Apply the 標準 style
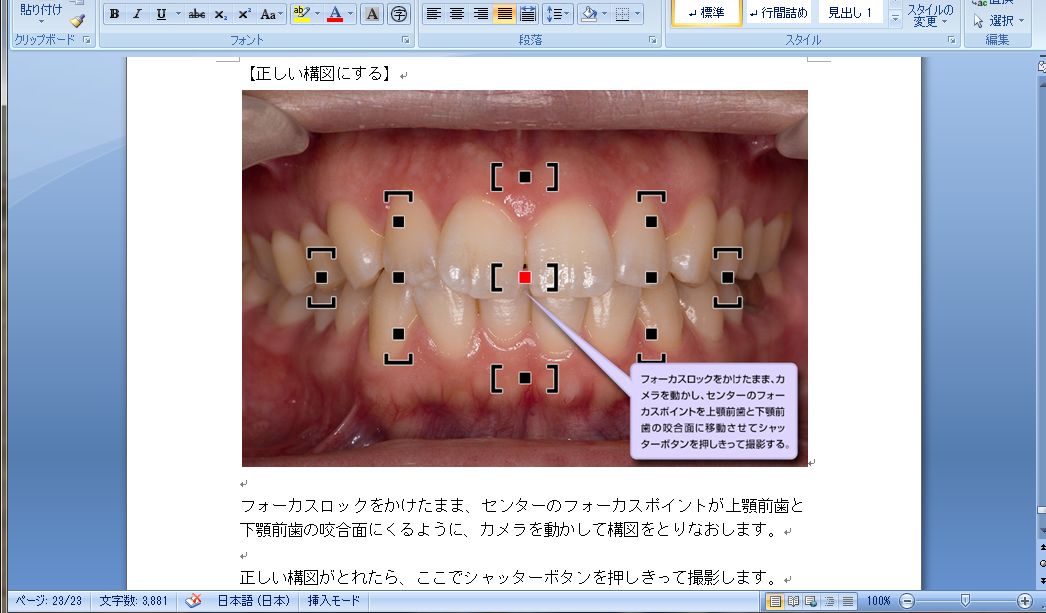 (x=706, y=13)
